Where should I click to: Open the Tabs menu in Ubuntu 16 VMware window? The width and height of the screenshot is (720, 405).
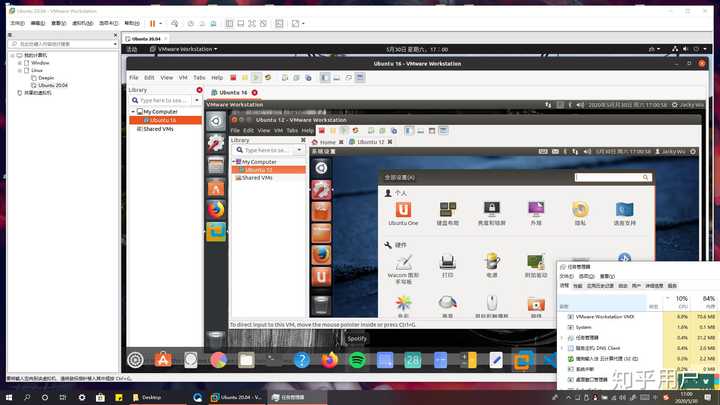199,78
